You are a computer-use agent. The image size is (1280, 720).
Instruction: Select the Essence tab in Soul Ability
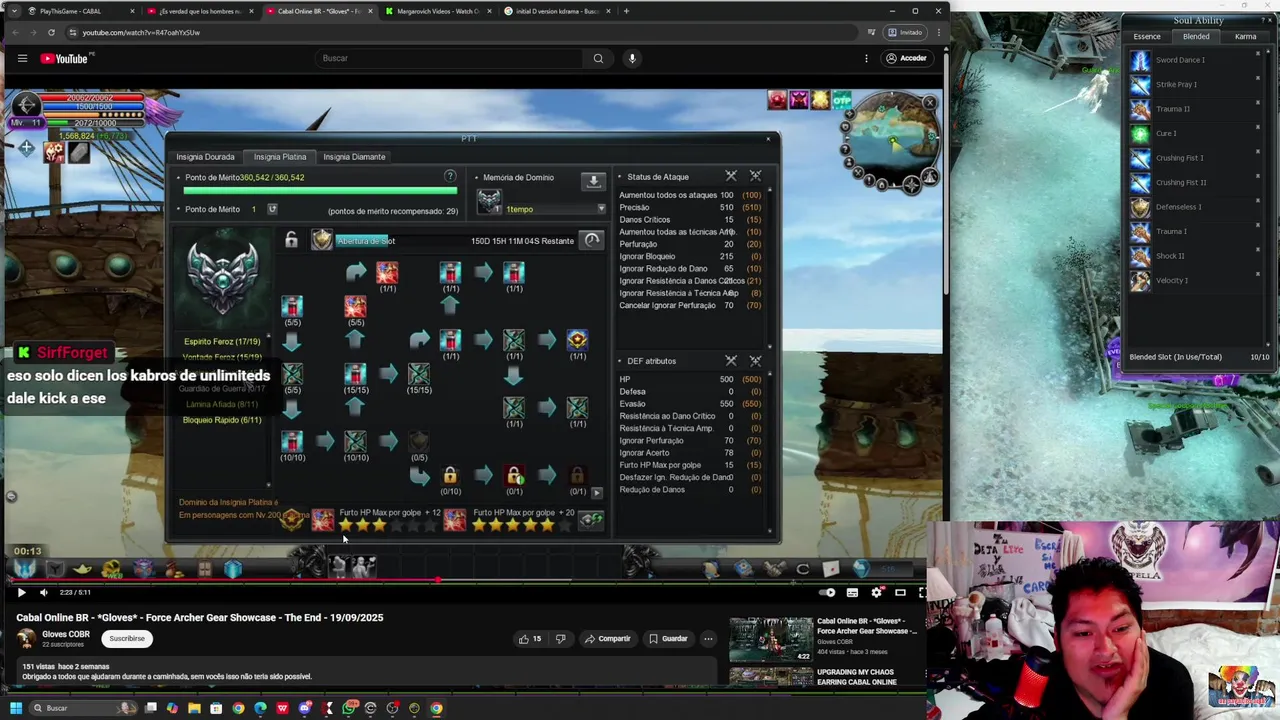click(x=1147, y=37)
